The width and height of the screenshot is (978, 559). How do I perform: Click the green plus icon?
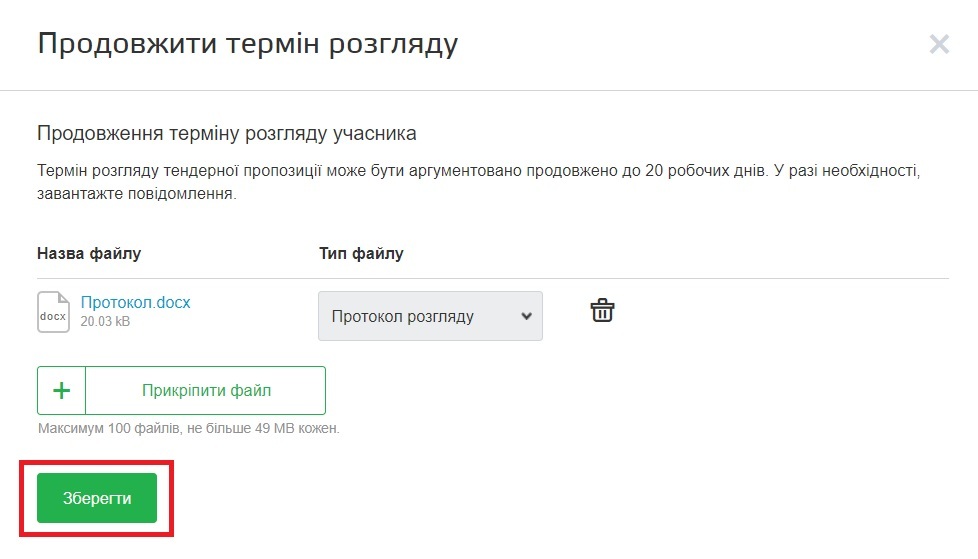61,390
